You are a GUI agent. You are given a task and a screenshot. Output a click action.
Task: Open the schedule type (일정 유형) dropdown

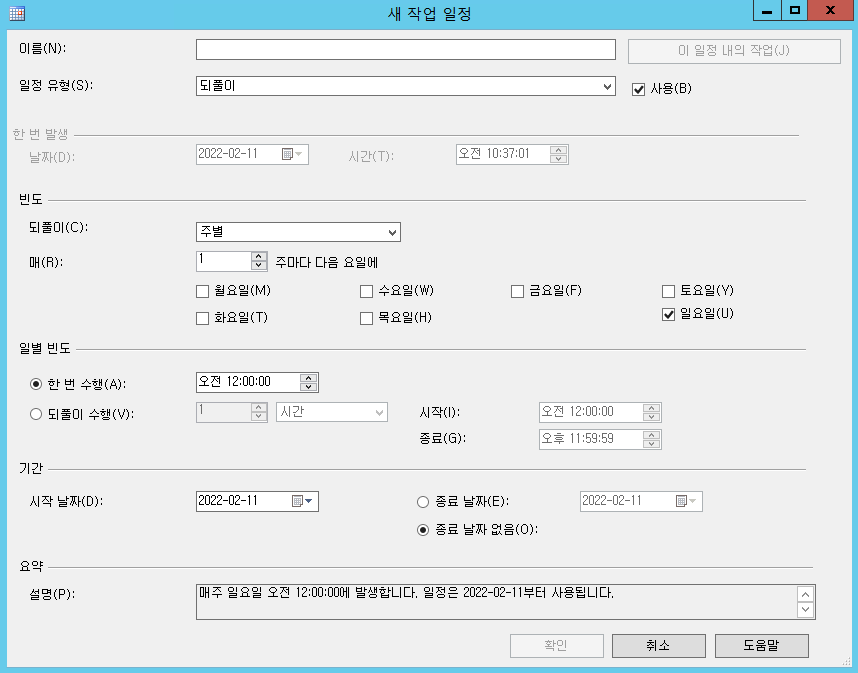pos(405,86)
